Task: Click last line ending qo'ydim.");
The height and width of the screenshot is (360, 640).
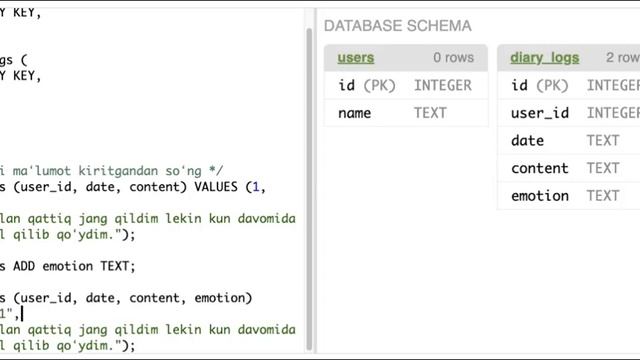Action: [x=67, y=346]
